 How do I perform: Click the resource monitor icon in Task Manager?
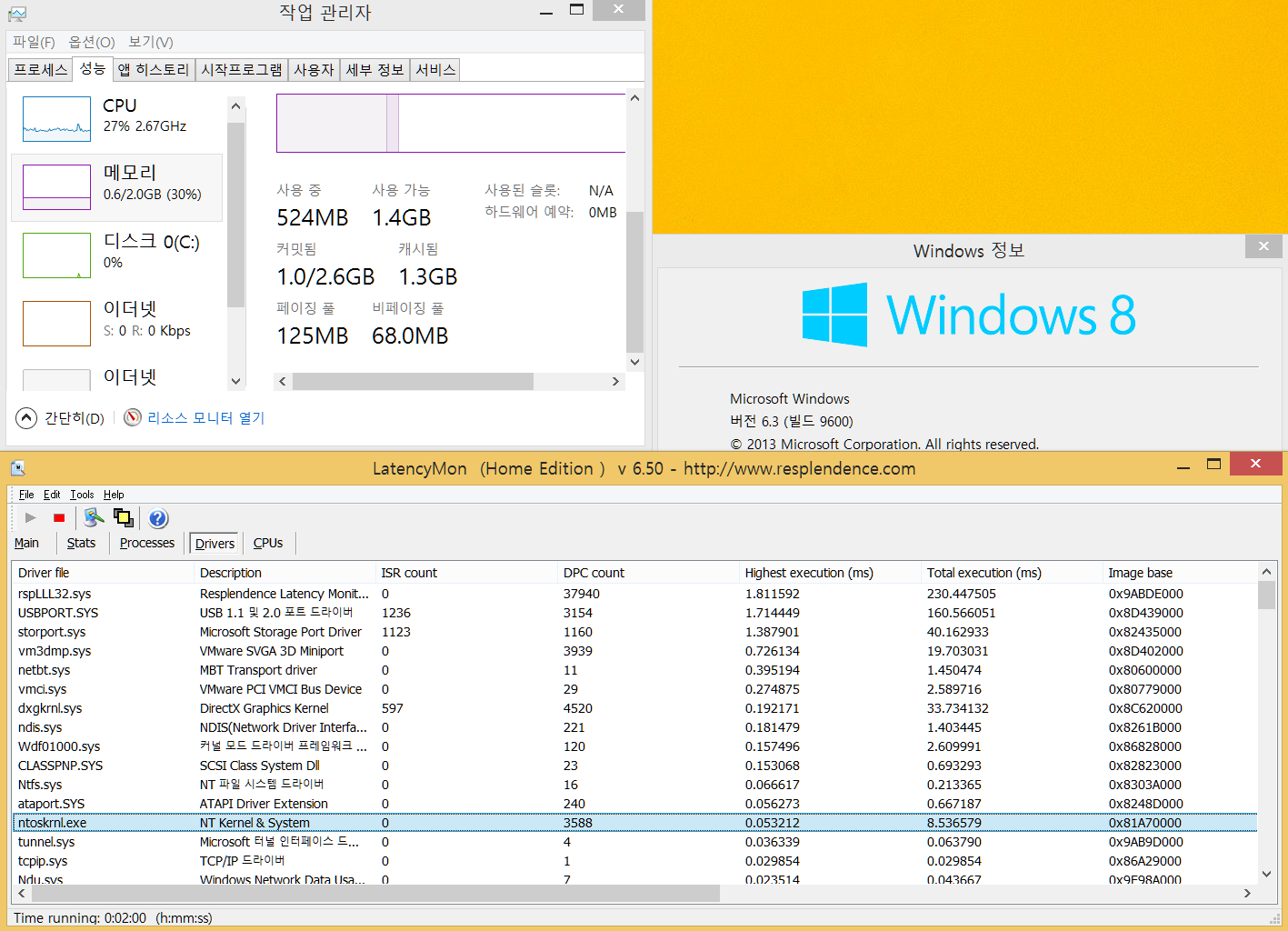(133, 417)
